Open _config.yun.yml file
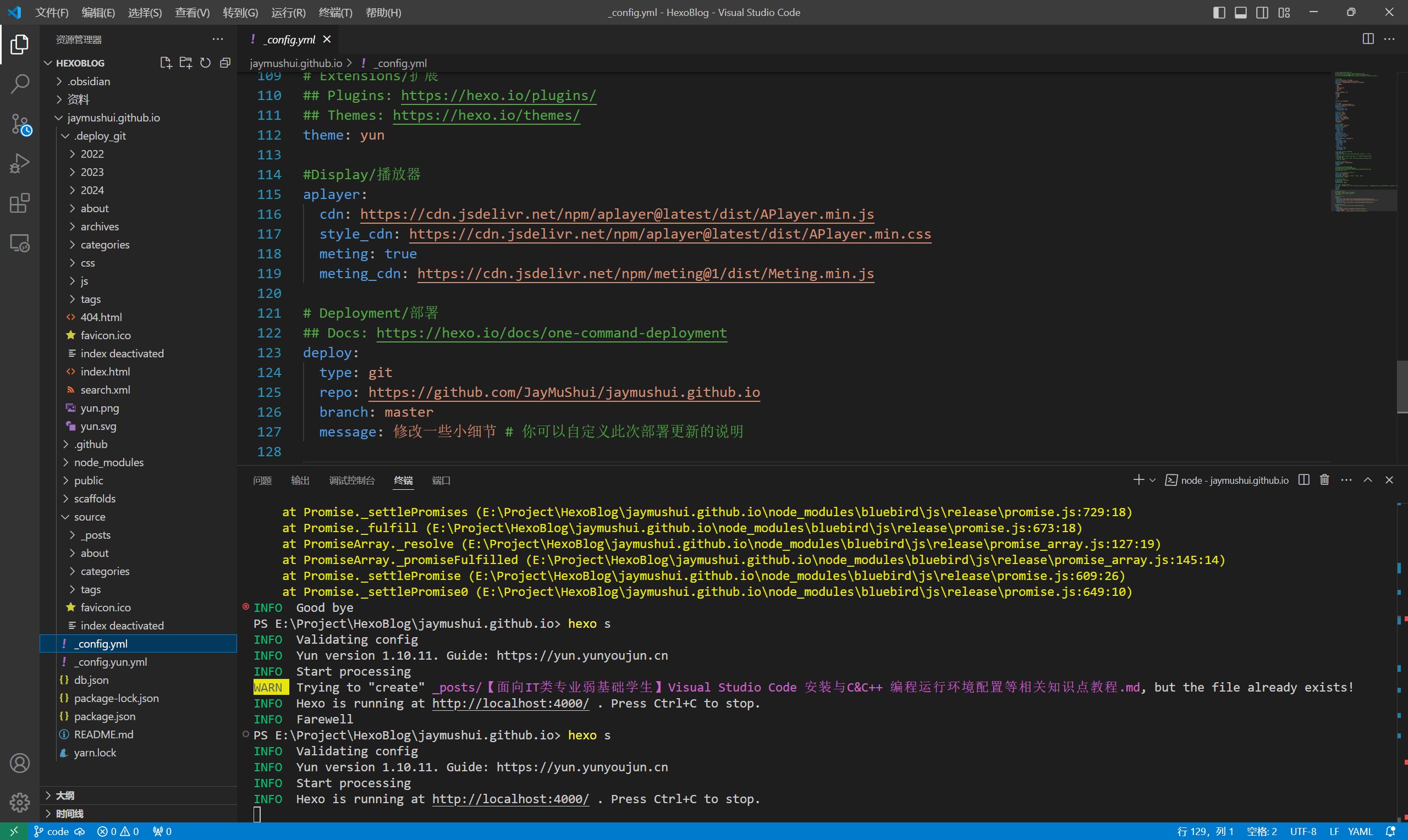The image size is (1408, 840). click(138, 662)
